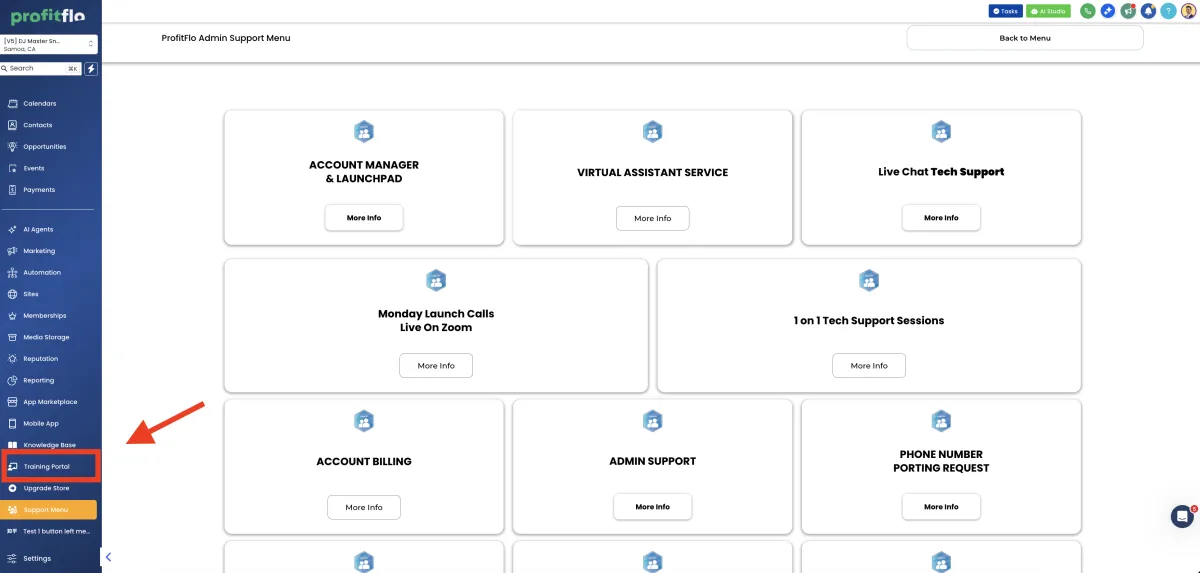Expand the DJ Master account switcher dropdown
The image size is (1200, 573).
(49, 44)
